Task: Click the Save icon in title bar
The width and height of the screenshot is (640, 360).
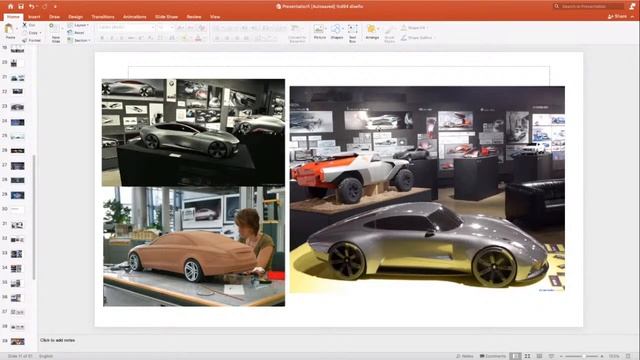Action: [21, 6]
